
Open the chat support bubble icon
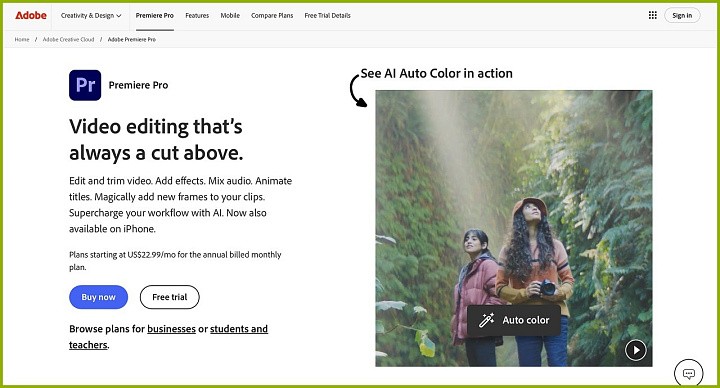pyautogui.click(x=688, y=373)
